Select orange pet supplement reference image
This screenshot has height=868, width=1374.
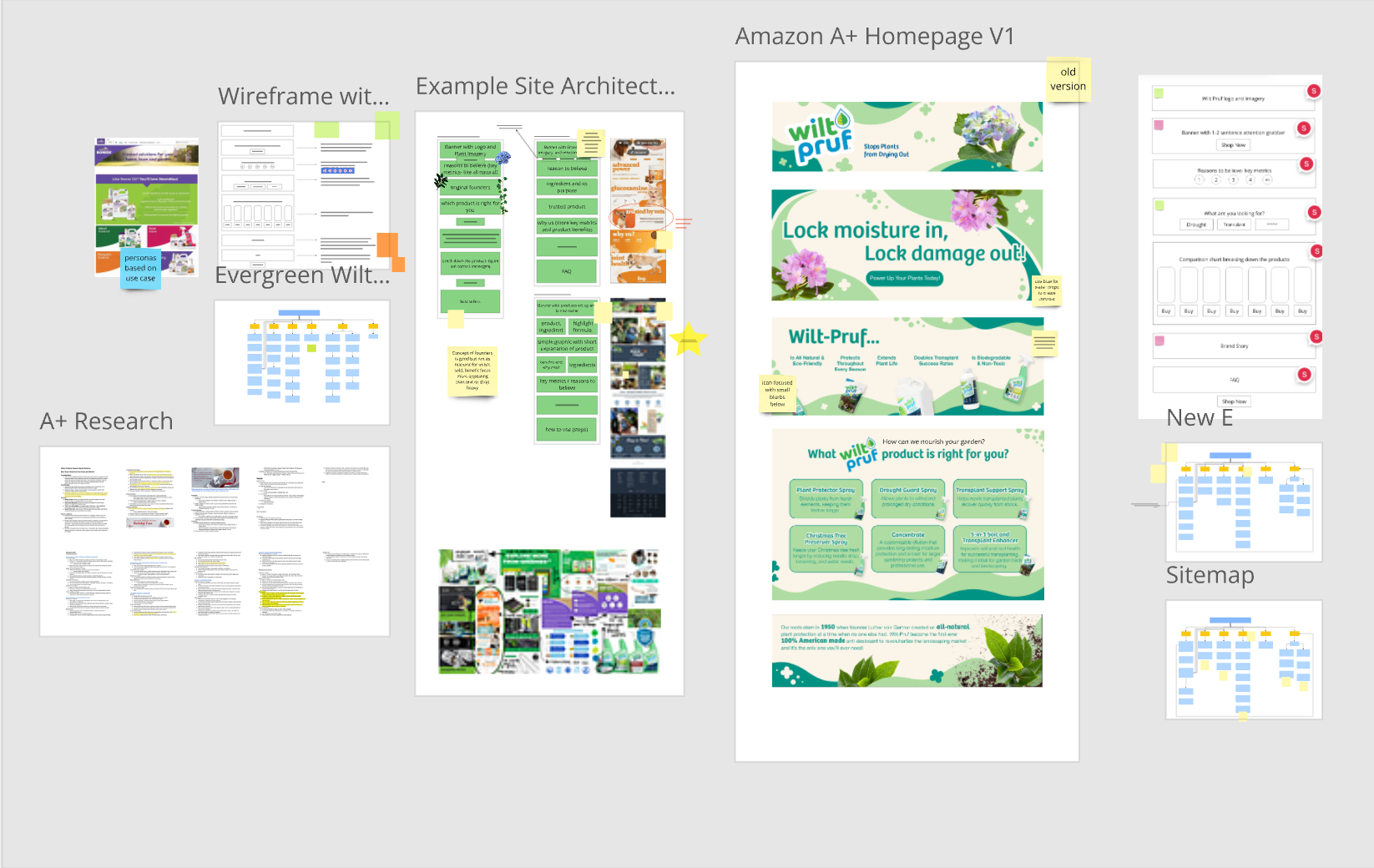(x=639, y=210)
